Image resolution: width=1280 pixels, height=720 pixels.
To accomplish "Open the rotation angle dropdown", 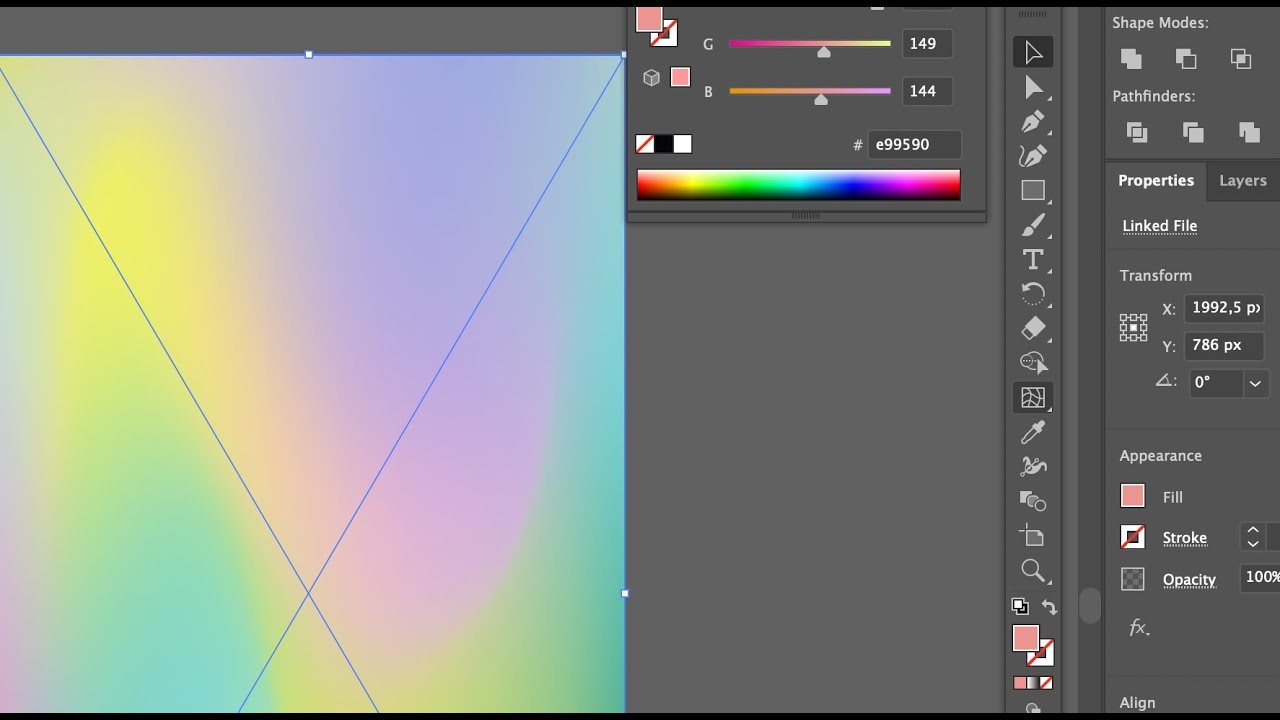I will (x=1255, y=382).
